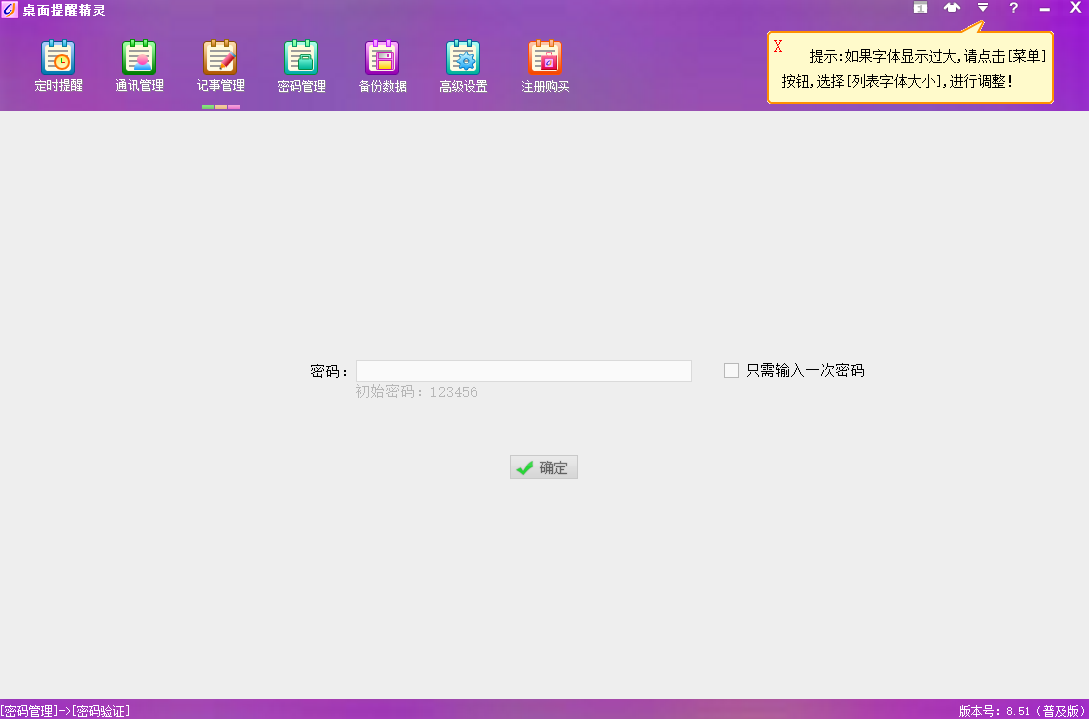Enable 只需输入一次密码 checkbox

731,370
